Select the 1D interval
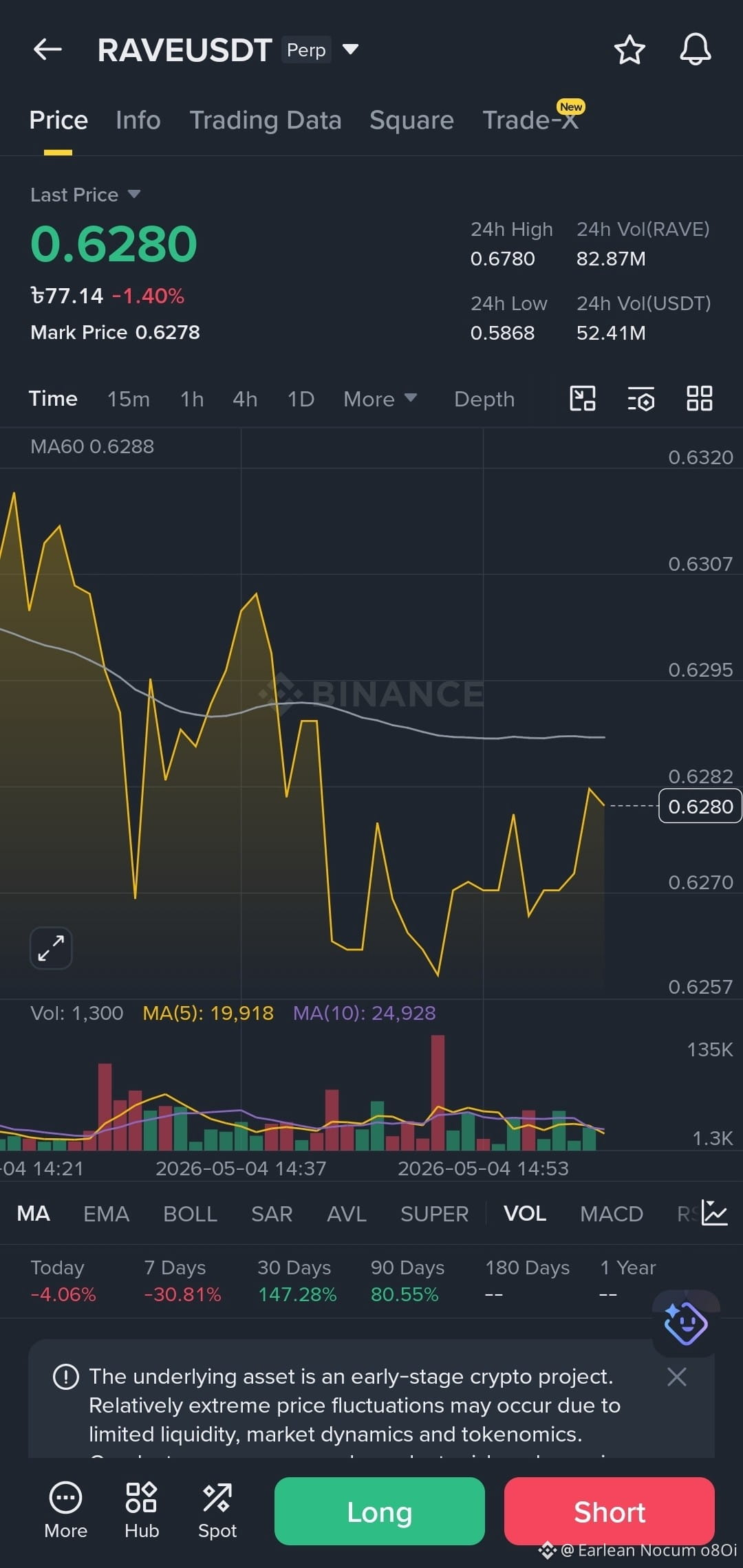The width and height of the screenshot is (743, 1568). click(301, 399)
